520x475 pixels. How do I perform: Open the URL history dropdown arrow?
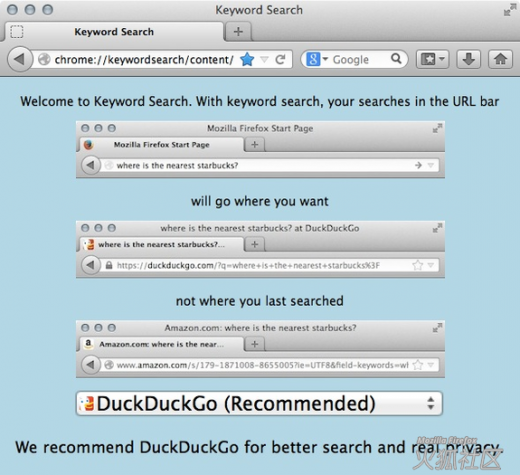coord(264,60)
